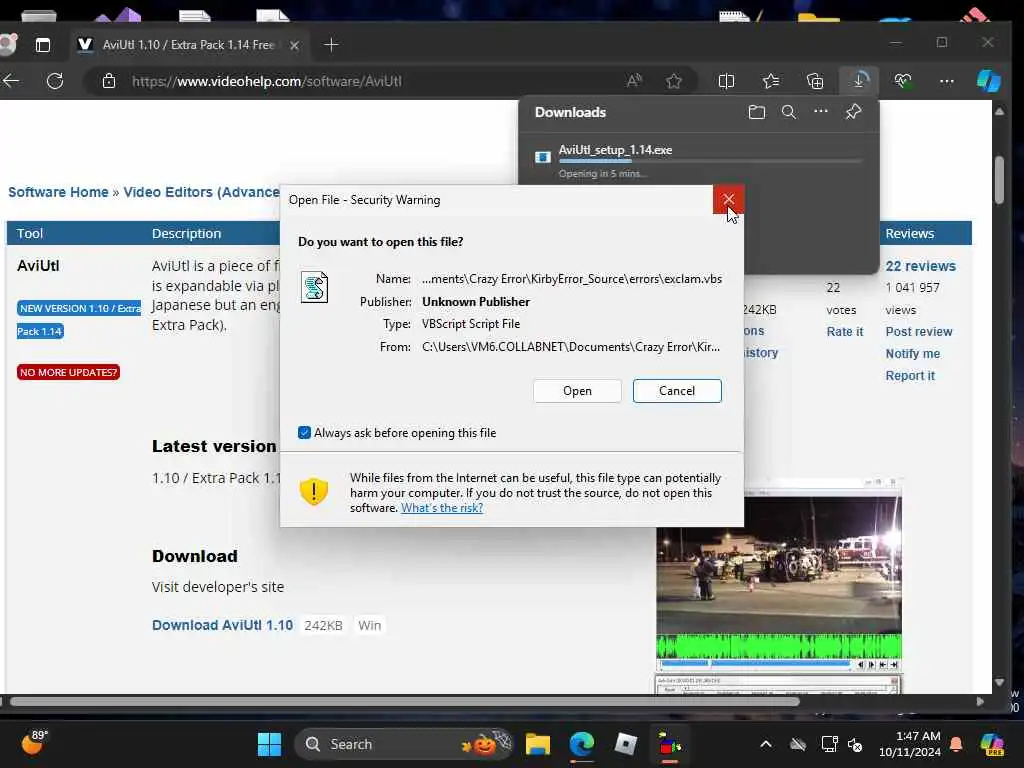Switch to Microsoft Edge taskbar icon
The height and width of the screenshot is (768, 1024).
click(x=581, y=744)
